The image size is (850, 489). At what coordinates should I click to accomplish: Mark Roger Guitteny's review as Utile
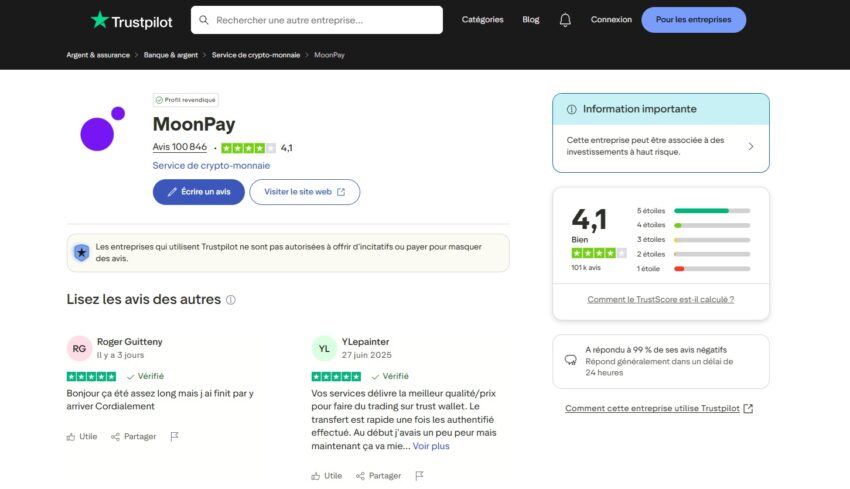[x=82, y=437]
